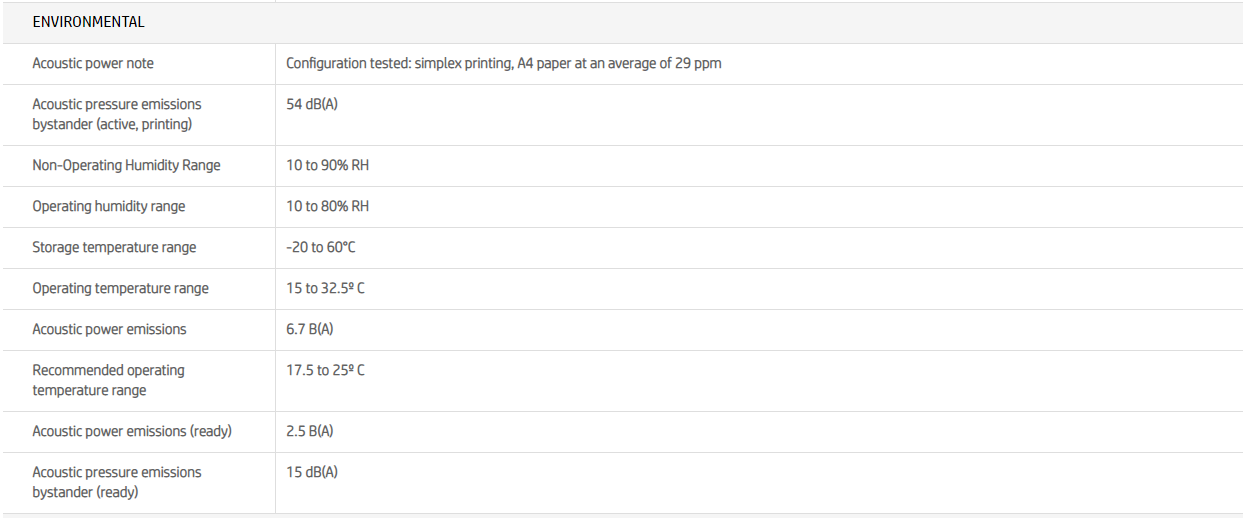
Task: Click the Non-Operating Humidity Range label
Action: 126,165
